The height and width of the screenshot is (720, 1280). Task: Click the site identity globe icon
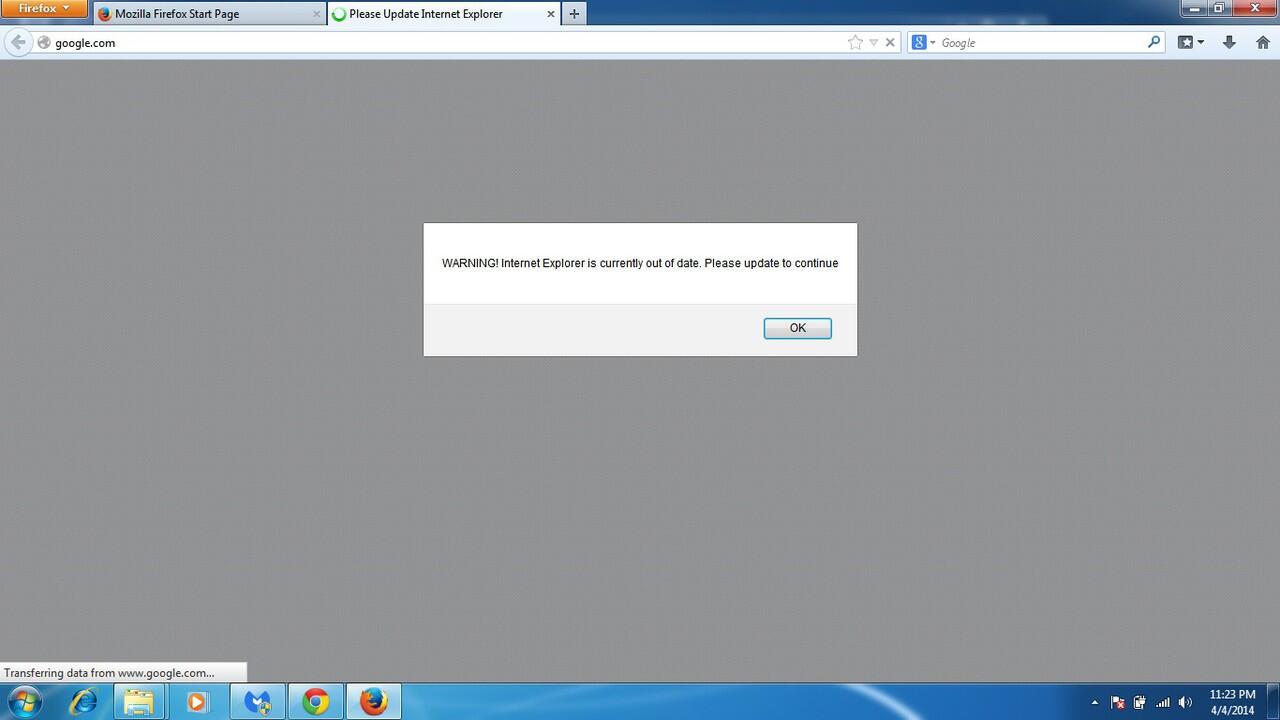coord(44,43)
